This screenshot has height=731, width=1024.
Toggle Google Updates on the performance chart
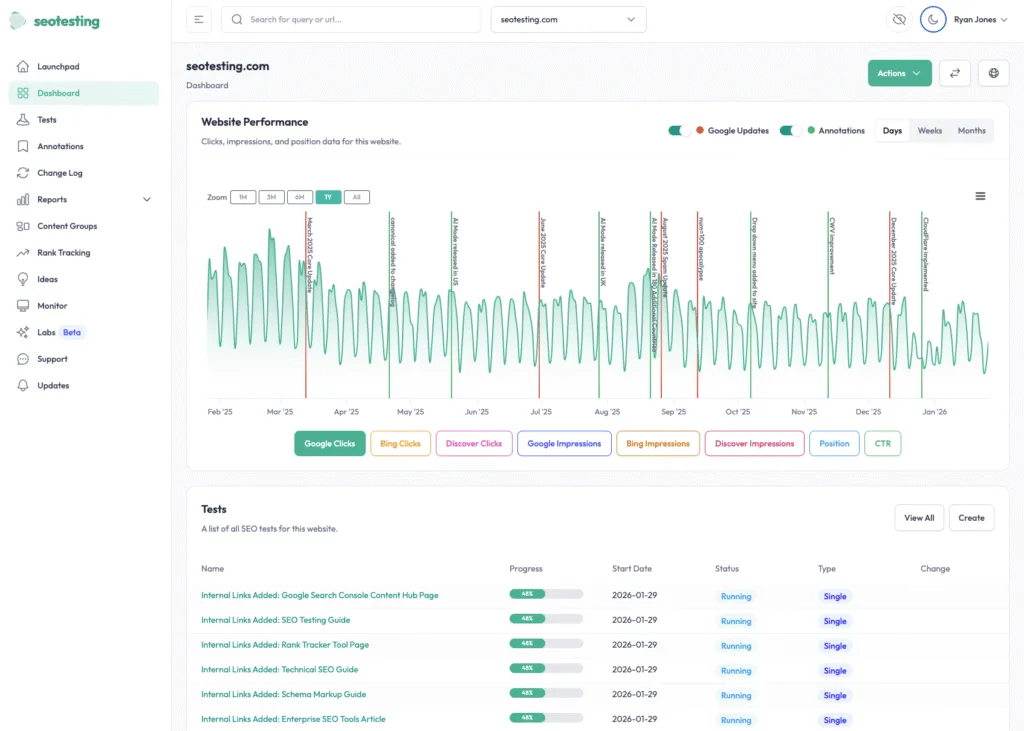(x=676, y=130)
